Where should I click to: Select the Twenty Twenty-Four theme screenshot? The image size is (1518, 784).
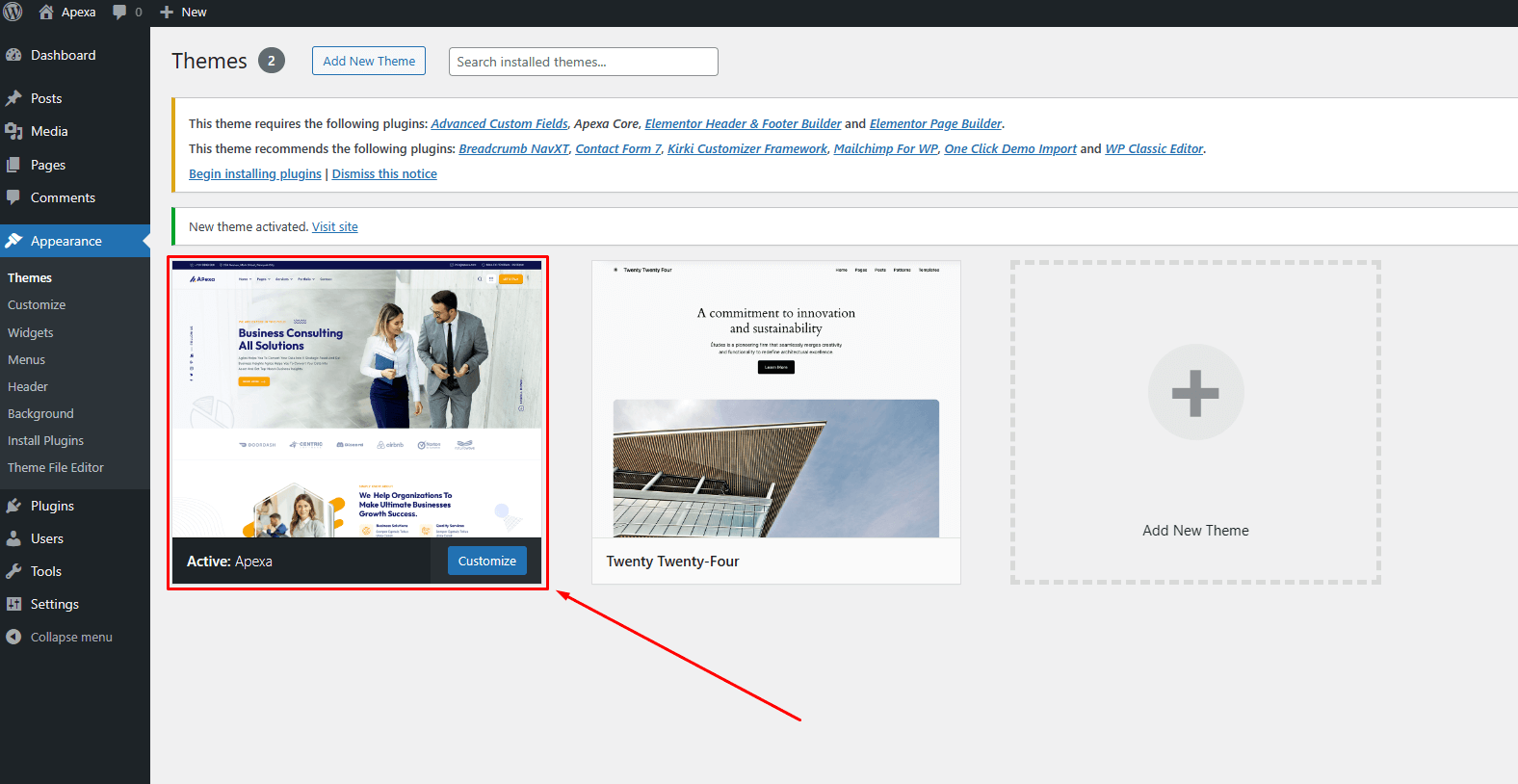(776, 399)
